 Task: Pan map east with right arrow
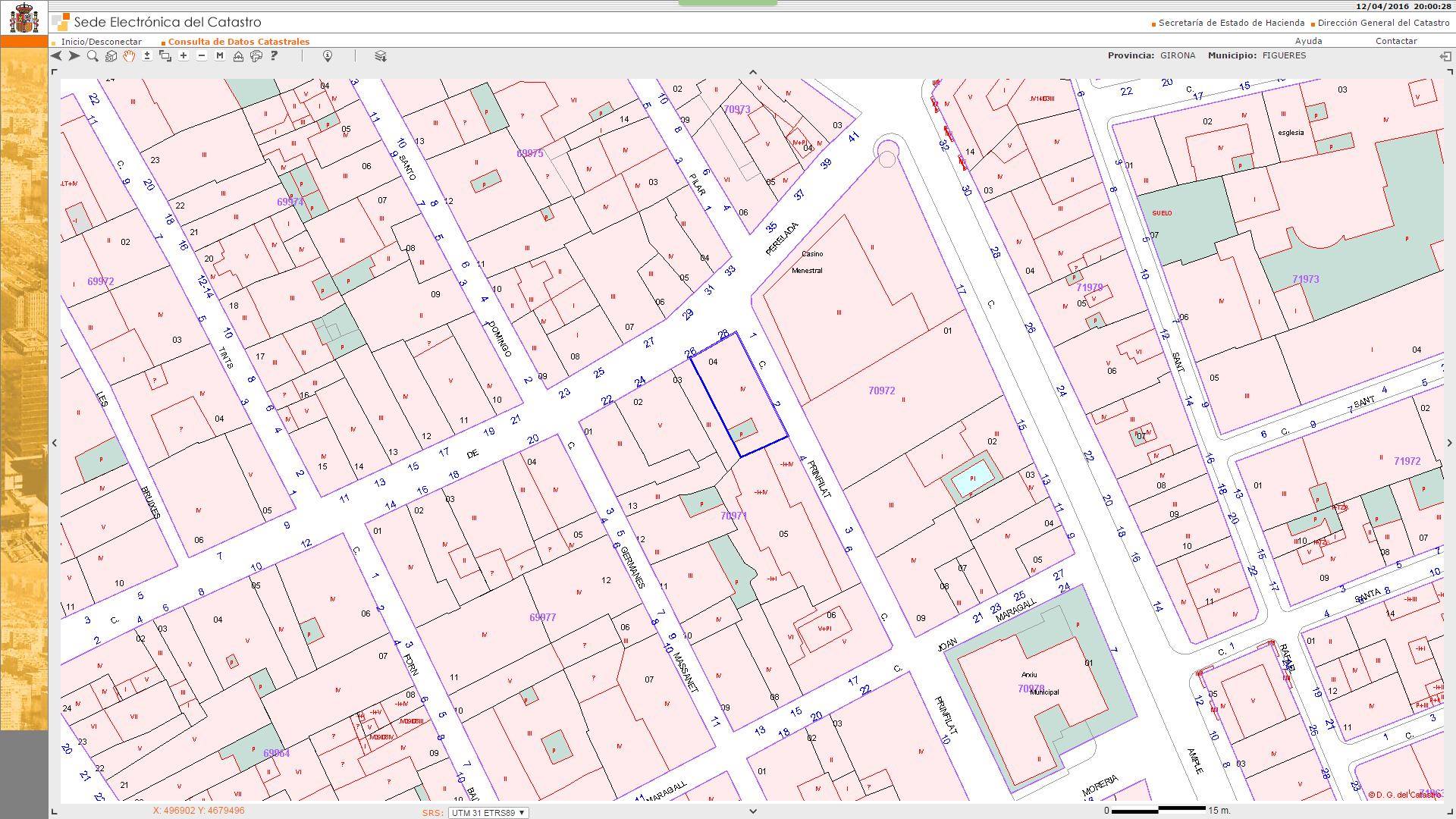[1449, 443]
